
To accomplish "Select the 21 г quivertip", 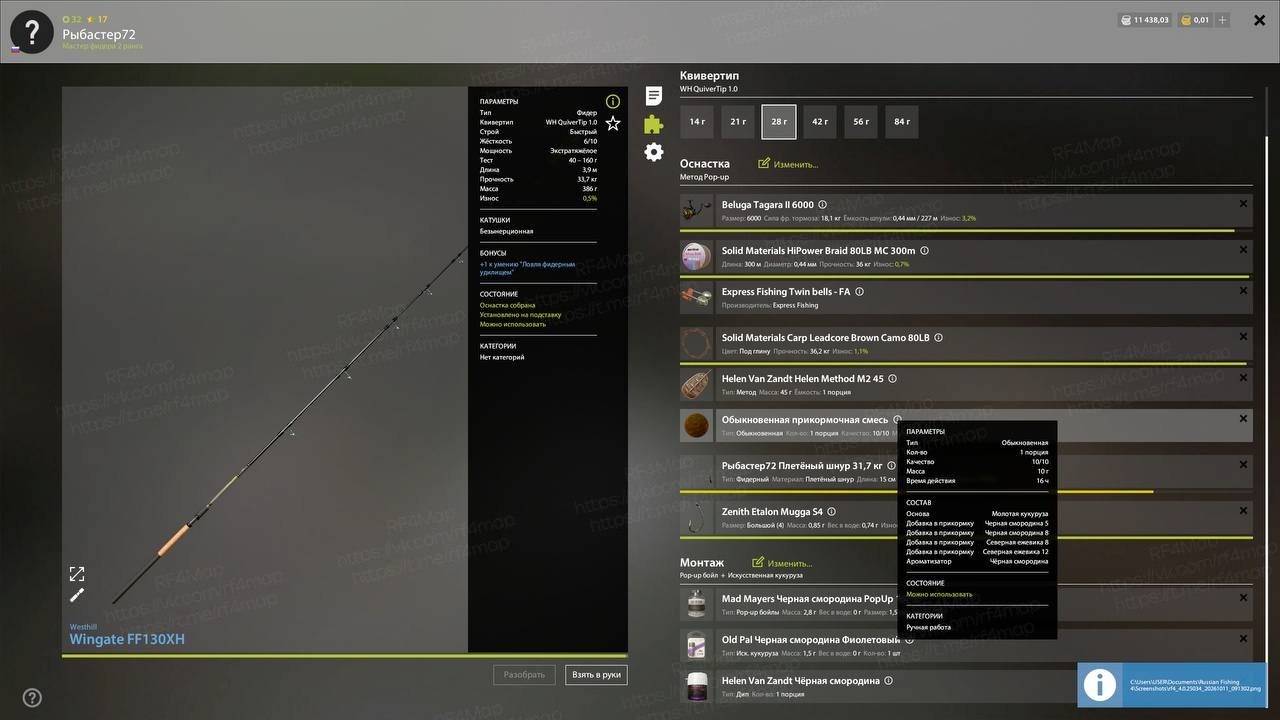I will [738, 122].
